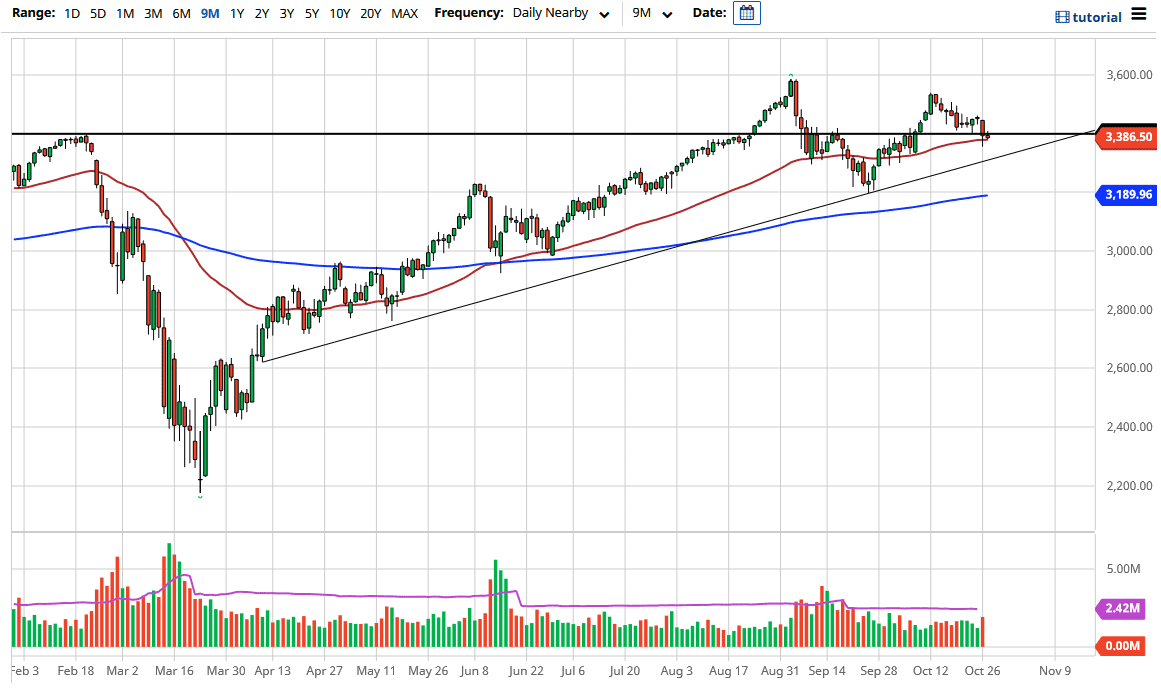Image resolution: width=1161 pixels, height=690 pixels.
Task: Click the 2.42M volume average label
Action: 1122,608
